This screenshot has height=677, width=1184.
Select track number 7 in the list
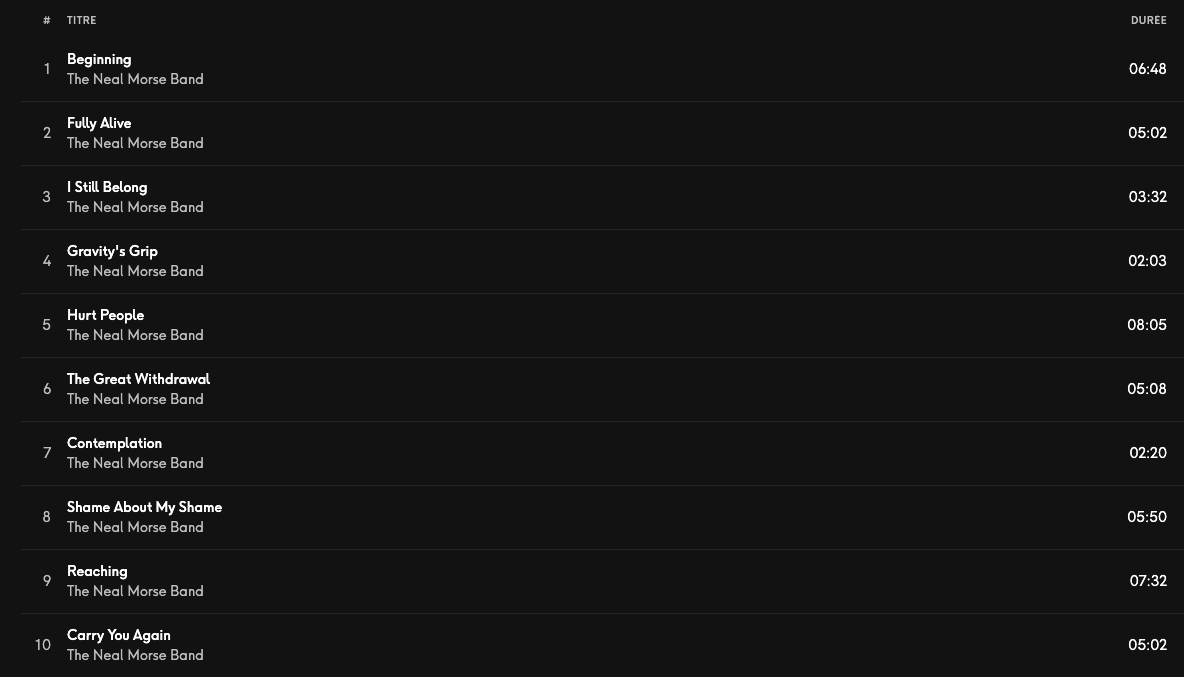coord(47,453)
